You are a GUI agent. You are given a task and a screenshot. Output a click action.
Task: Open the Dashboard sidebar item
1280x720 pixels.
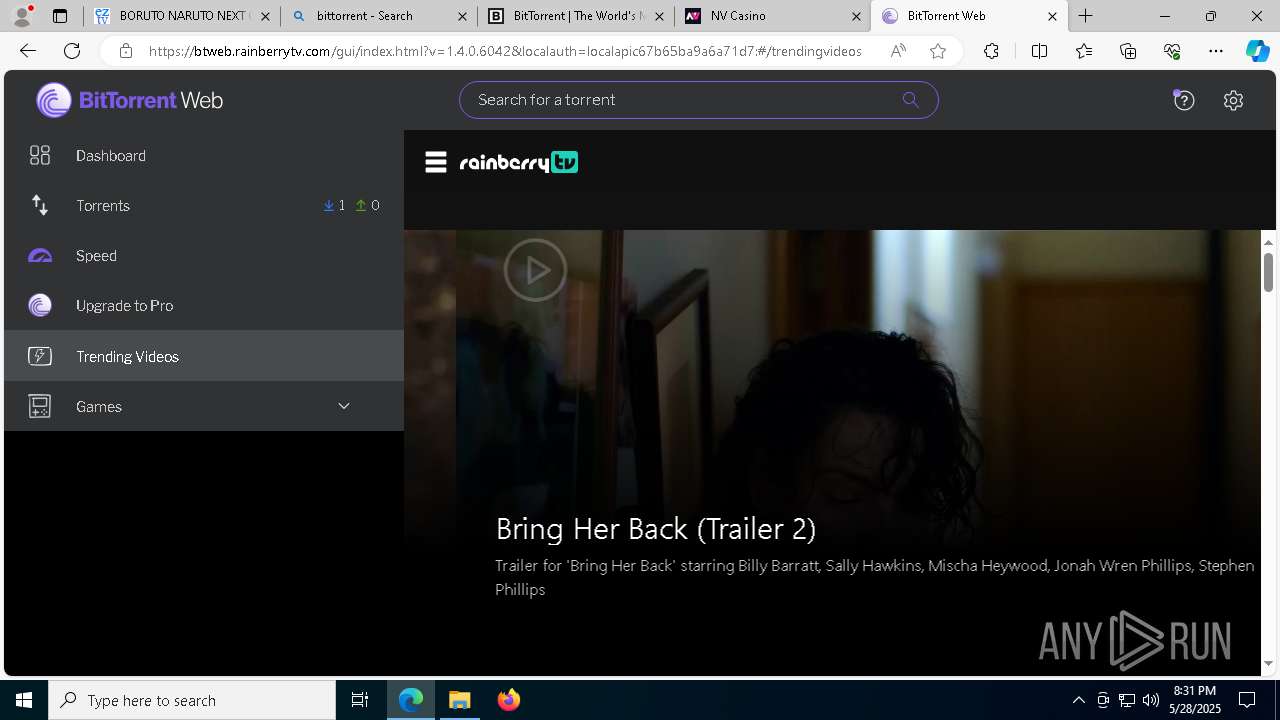point(204,155)
